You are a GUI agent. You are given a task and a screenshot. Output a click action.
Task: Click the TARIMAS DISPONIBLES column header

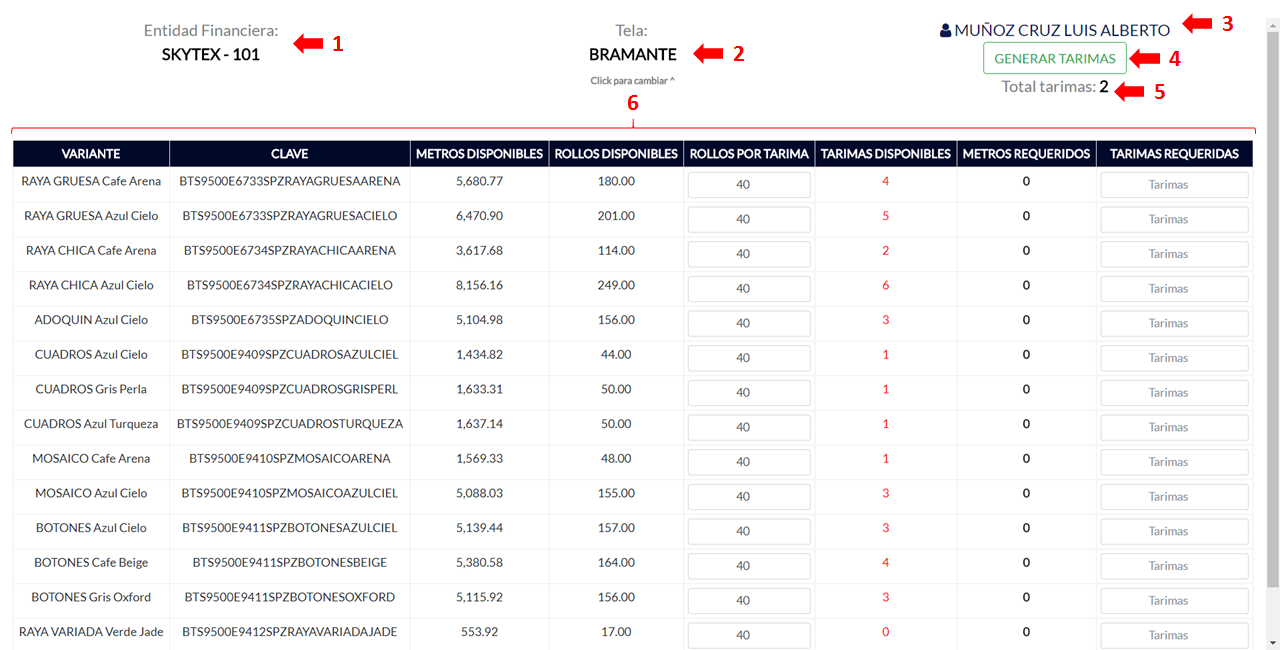(x=885, y=154)
